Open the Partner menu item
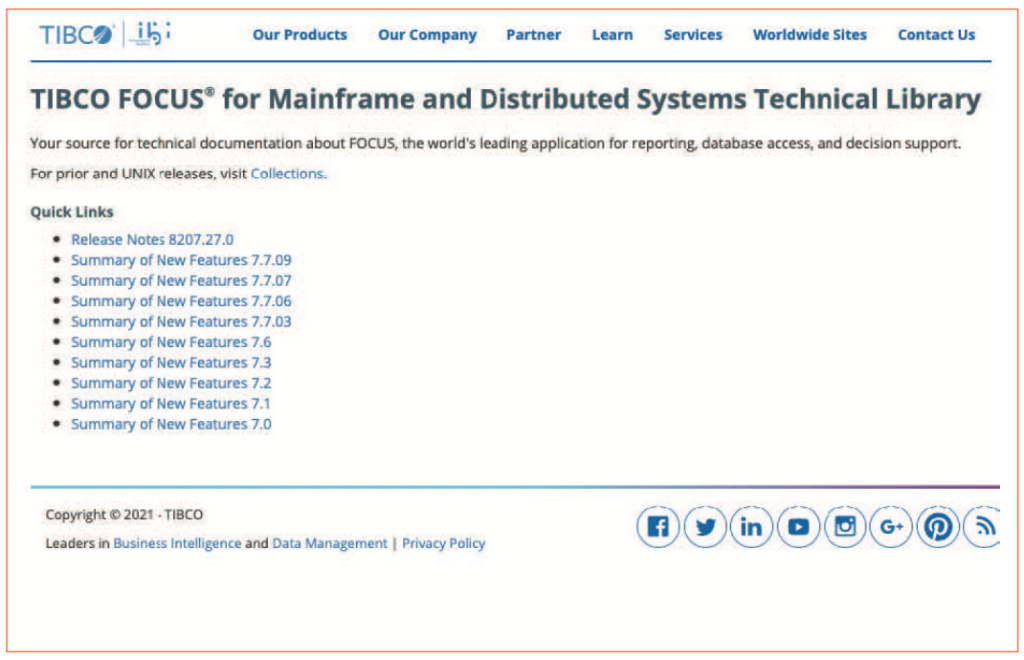1024x660 pixels. [x=534, y=35]
